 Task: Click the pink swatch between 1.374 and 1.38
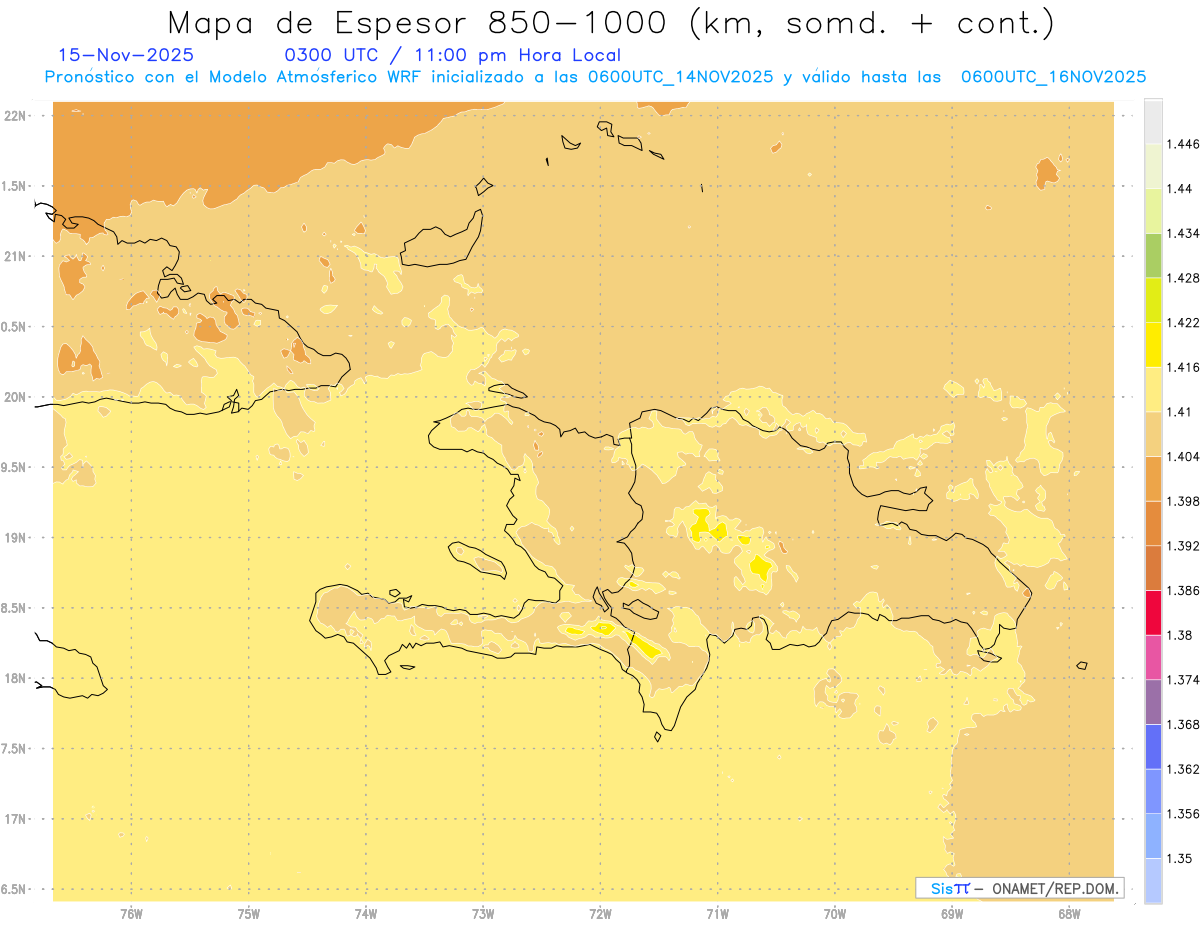pos(1153,657)
